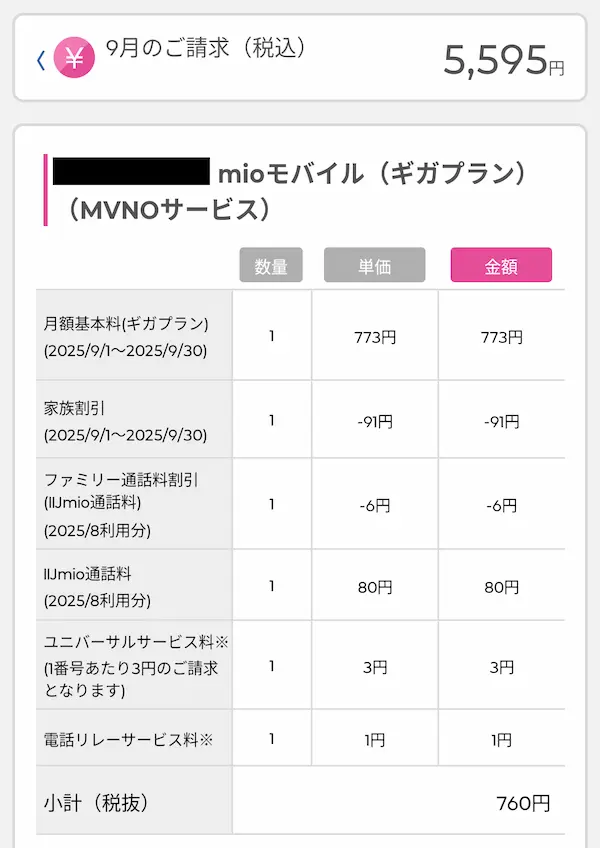Click the pink yen circle icon
The width and height of the screenshot is (600, 848).
tap(74, 58)
